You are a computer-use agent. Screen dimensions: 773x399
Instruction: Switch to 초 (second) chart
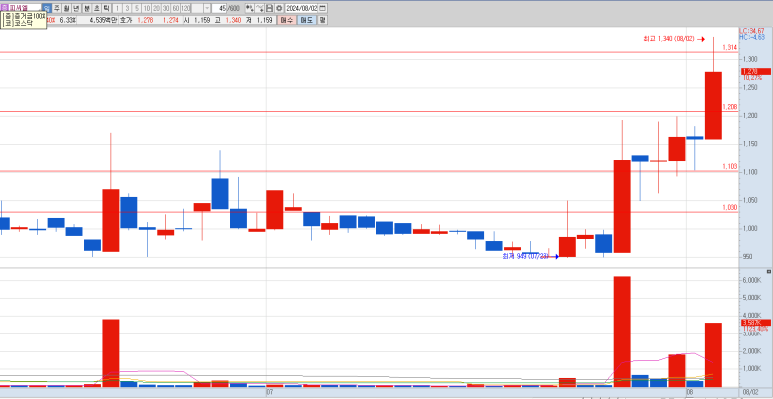click(97, 8)
